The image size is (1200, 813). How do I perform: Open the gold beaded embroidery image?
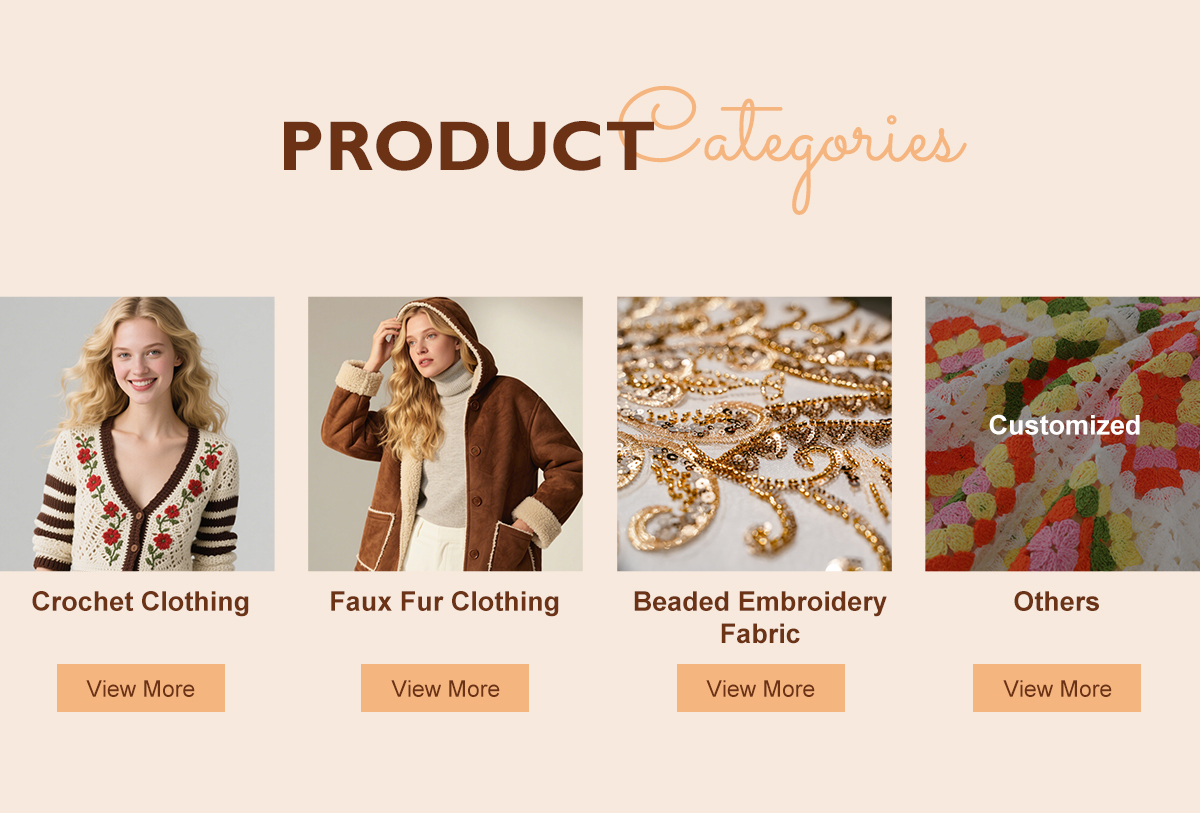[754, 434]
